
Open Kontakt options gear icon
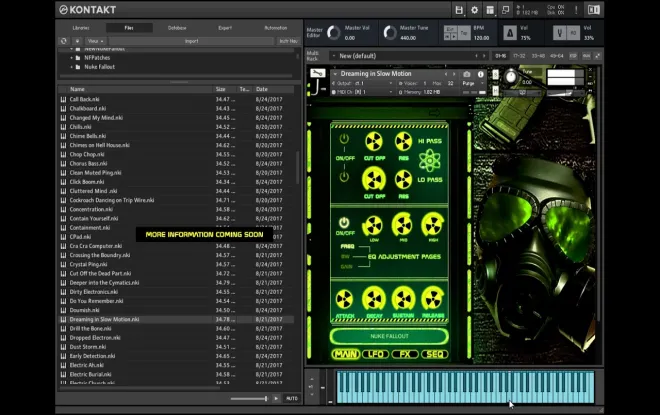(x=474, y=10)
